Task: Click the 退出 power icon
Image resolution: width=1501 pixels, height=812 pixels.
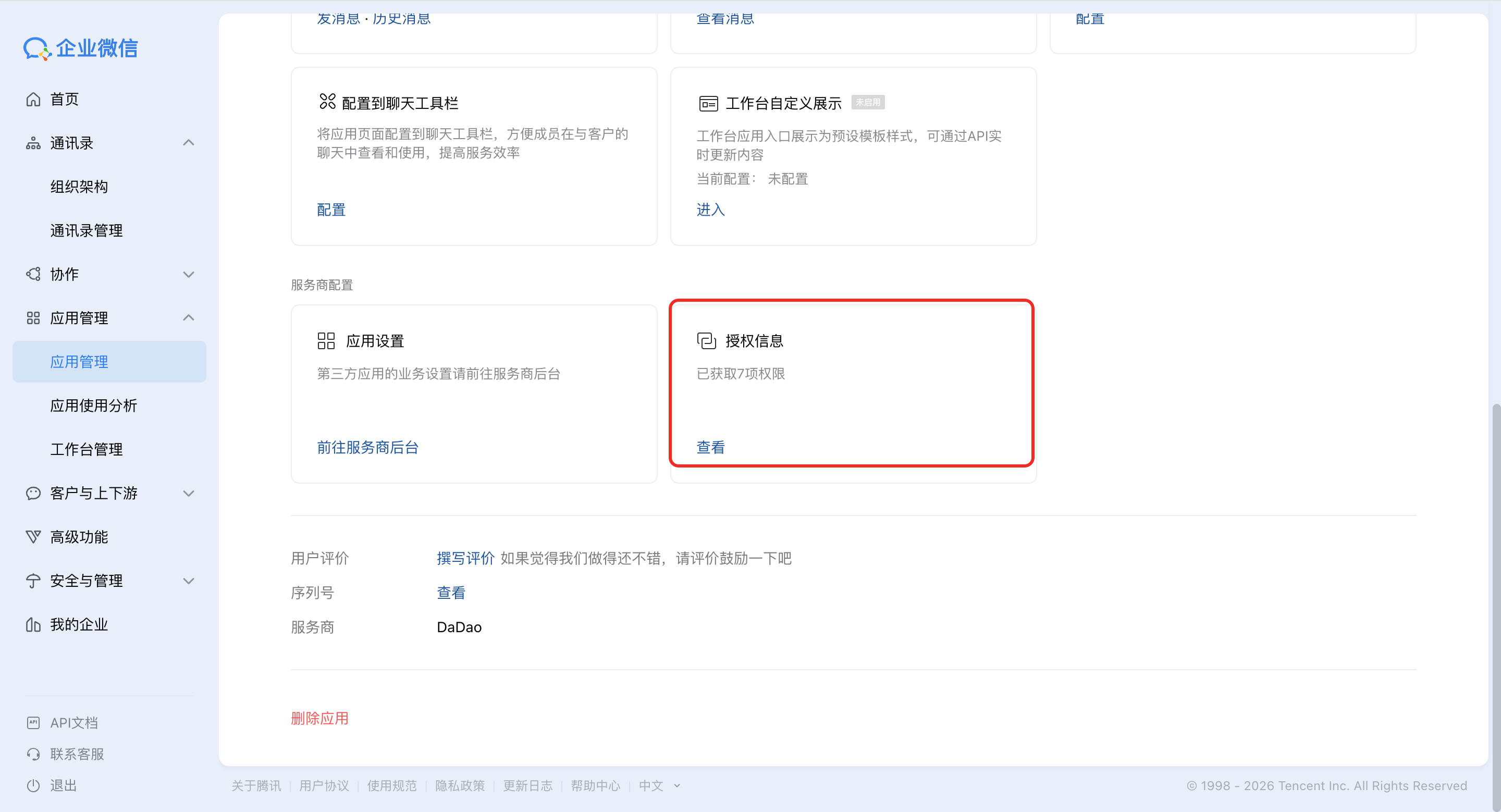Action: pyautogui.click(x=33, y=786)
